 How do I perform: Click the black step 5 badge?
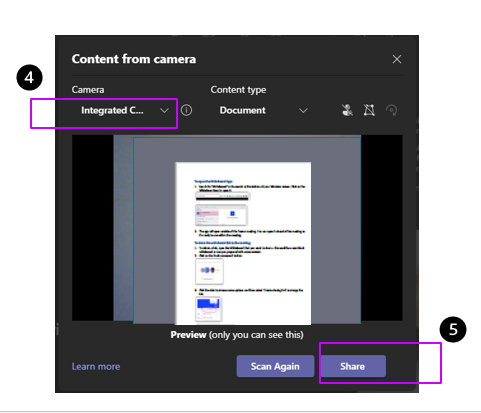point(453,329)
